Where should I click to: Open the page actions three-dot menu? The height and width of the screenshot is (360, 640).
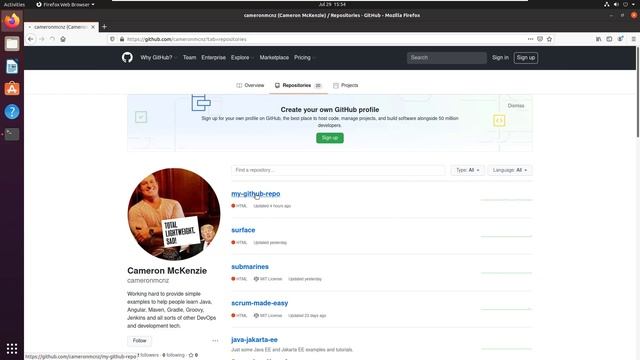point(530,39)
